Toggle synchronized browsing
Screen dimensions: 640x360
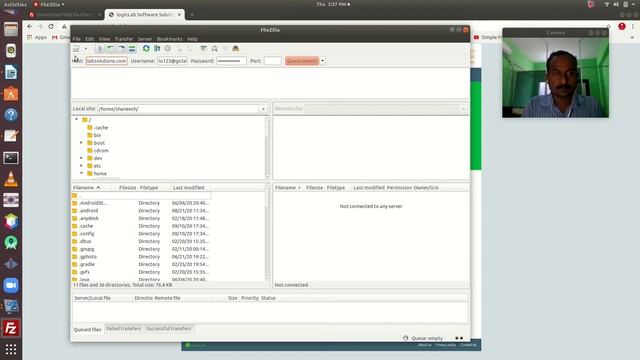225,49
